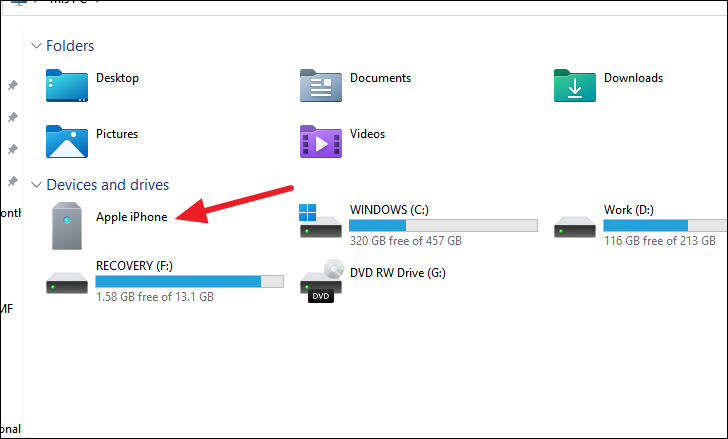Click the Folders group heading

[x=70, y=45]
